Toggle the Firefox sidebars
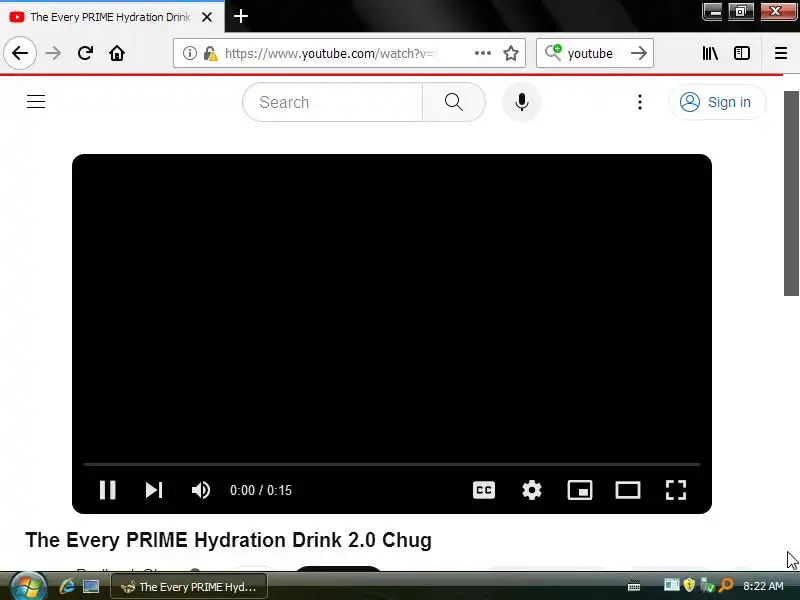The width and height of the screenshot is (800, 600). point(742,53)
